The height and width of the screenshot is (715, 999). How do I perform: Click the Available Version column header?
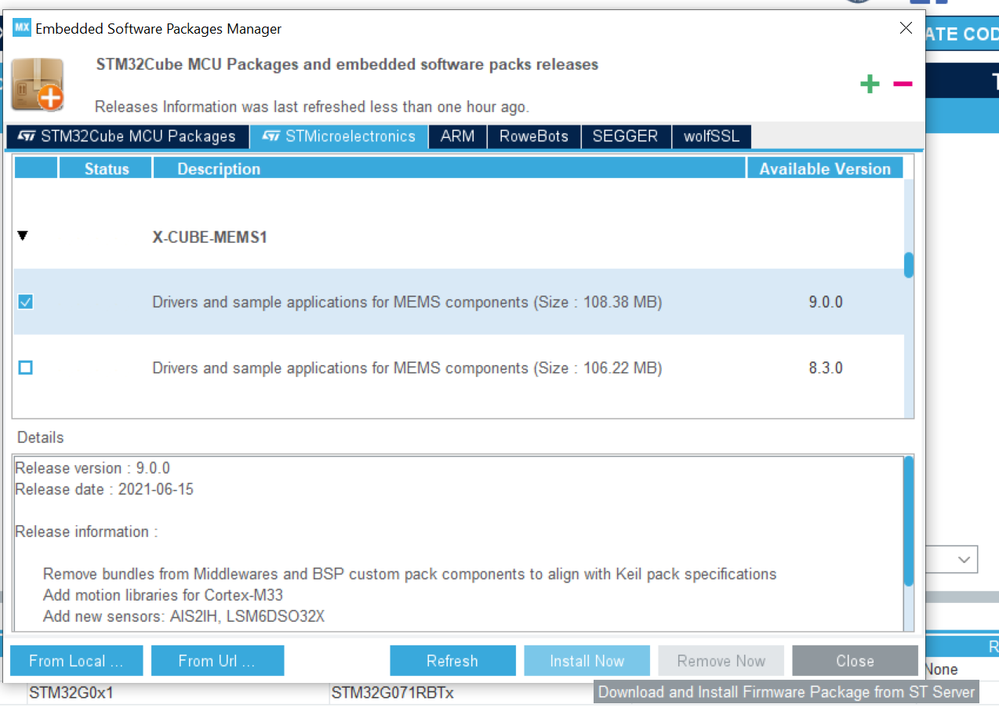click(825, 169)
